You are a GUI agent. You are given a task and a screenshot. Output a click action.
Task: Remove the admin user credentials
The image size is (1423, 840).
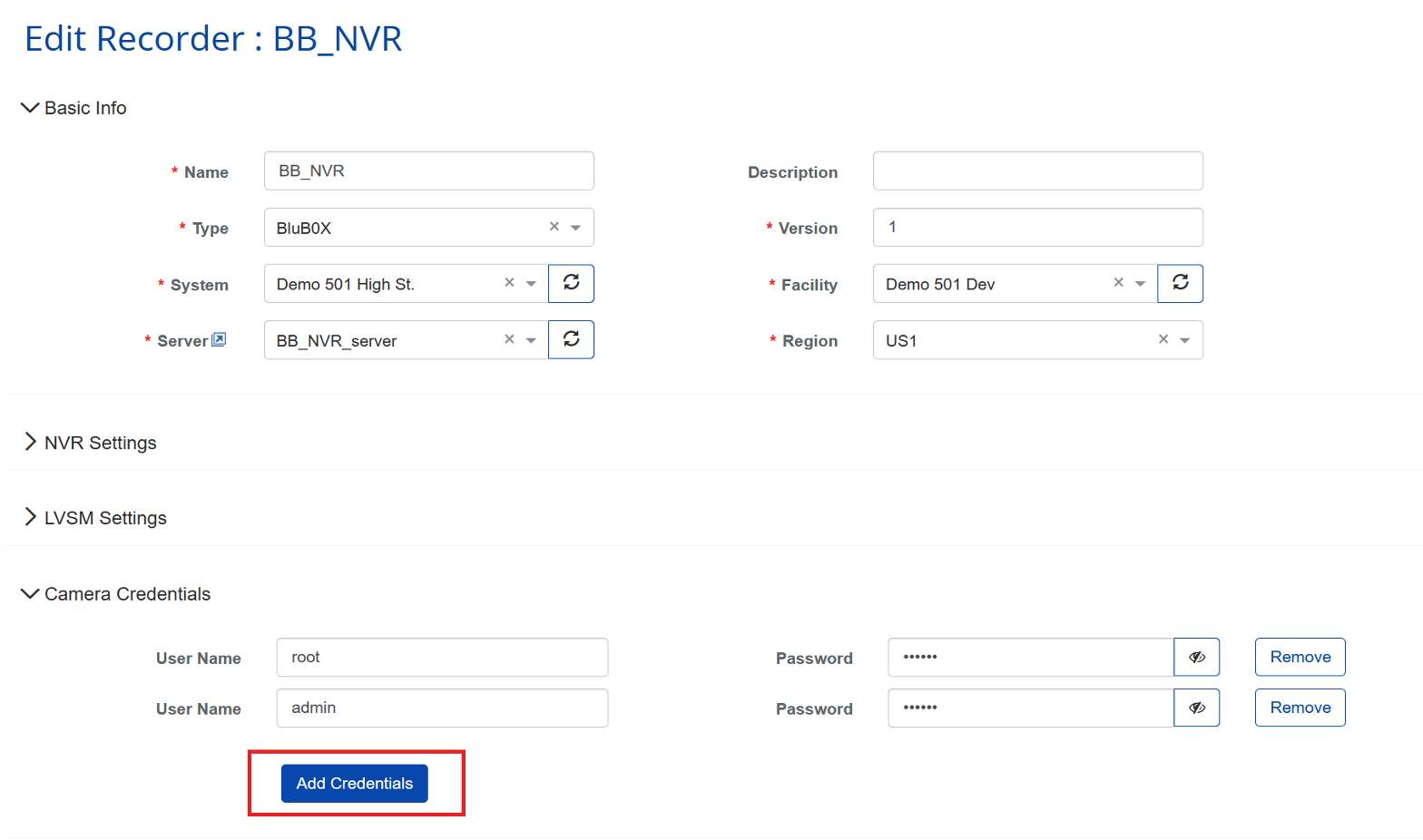point(1300,708)
